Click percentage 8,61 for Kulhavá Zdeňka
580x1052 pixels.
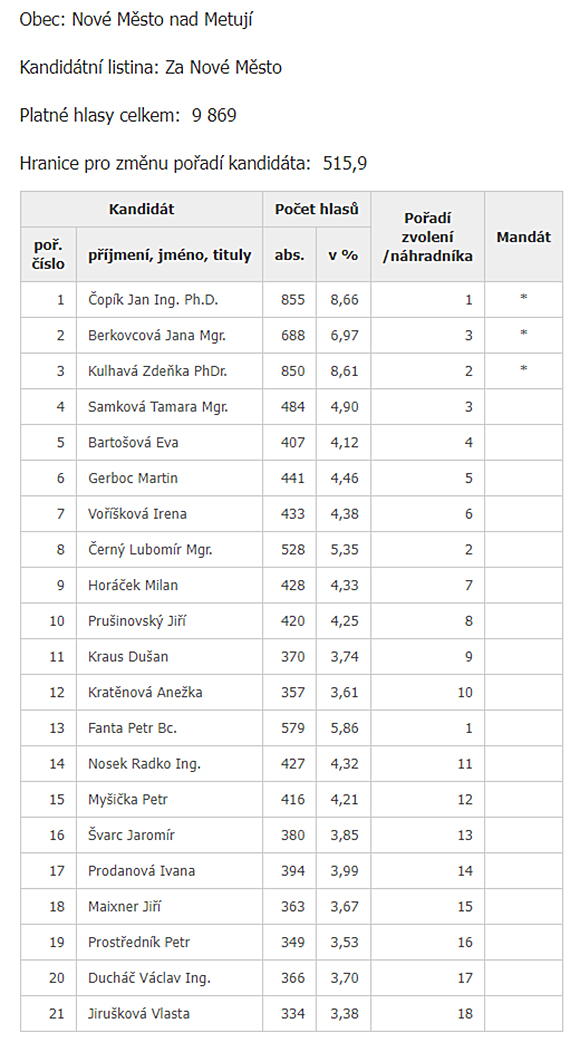click(344, 371)
